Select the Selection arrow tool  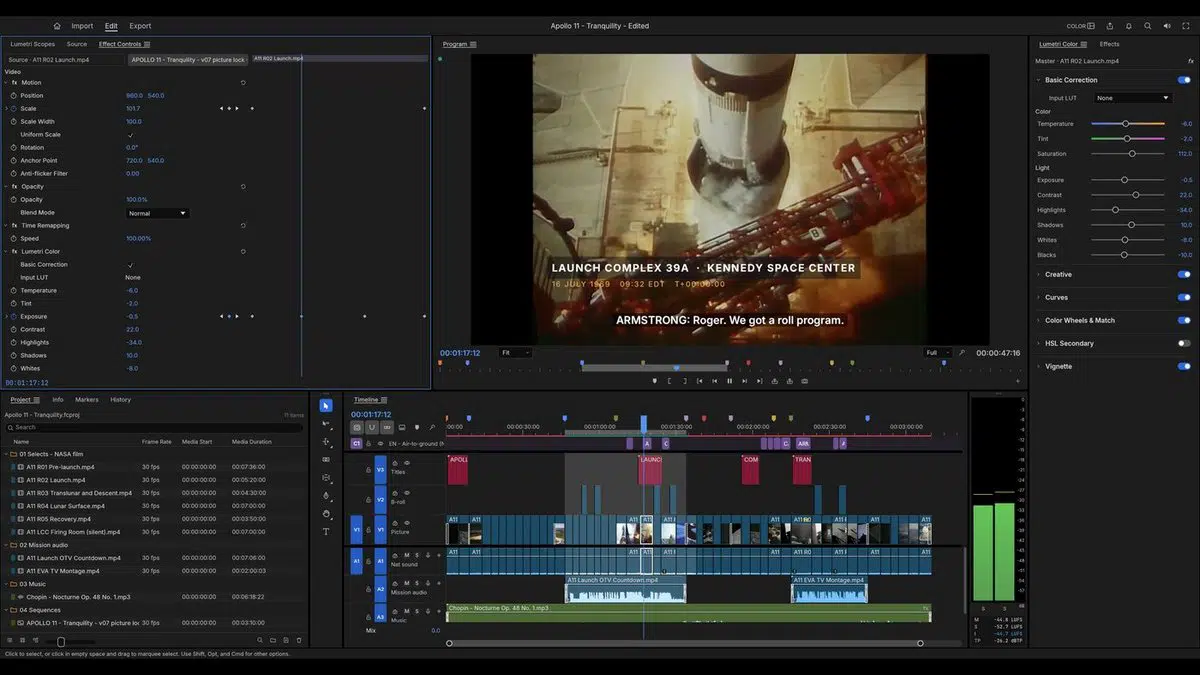click(x=326, y=405)
